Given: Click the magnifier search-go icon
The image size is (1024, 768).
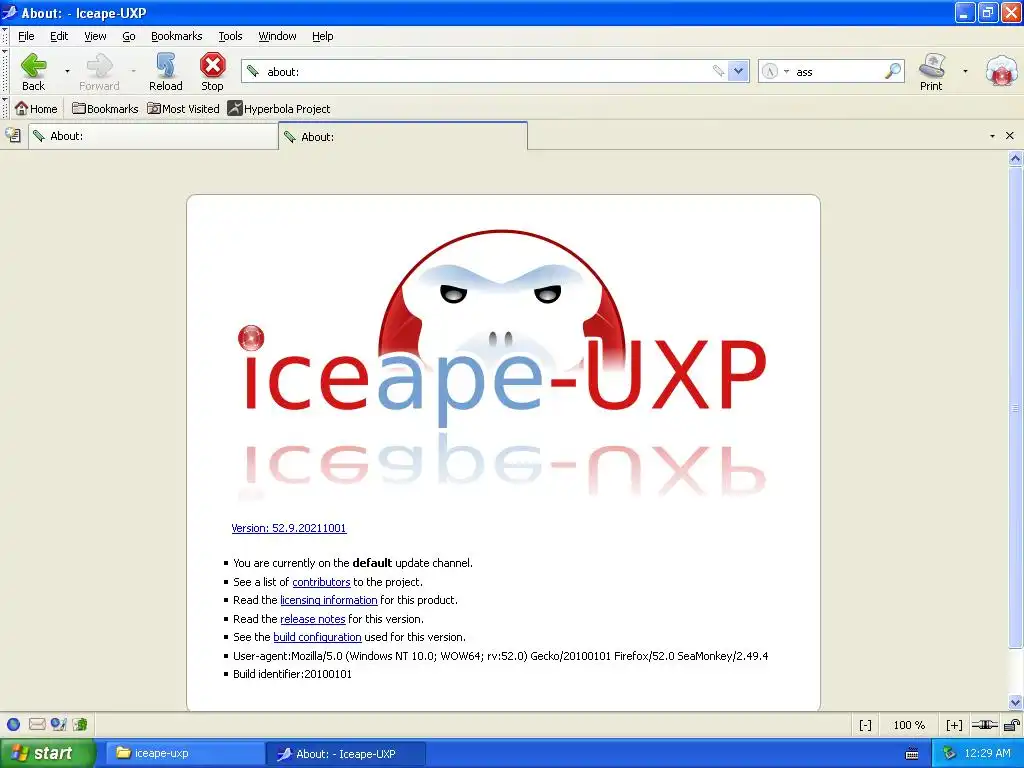Looking at the screenshot, I should [x=893, y=71].
